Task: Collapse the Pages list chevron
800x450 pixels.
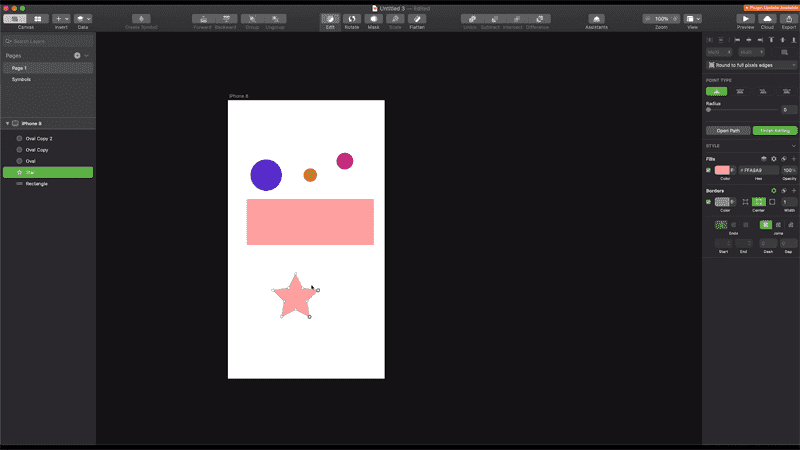Action: (87, 56)
